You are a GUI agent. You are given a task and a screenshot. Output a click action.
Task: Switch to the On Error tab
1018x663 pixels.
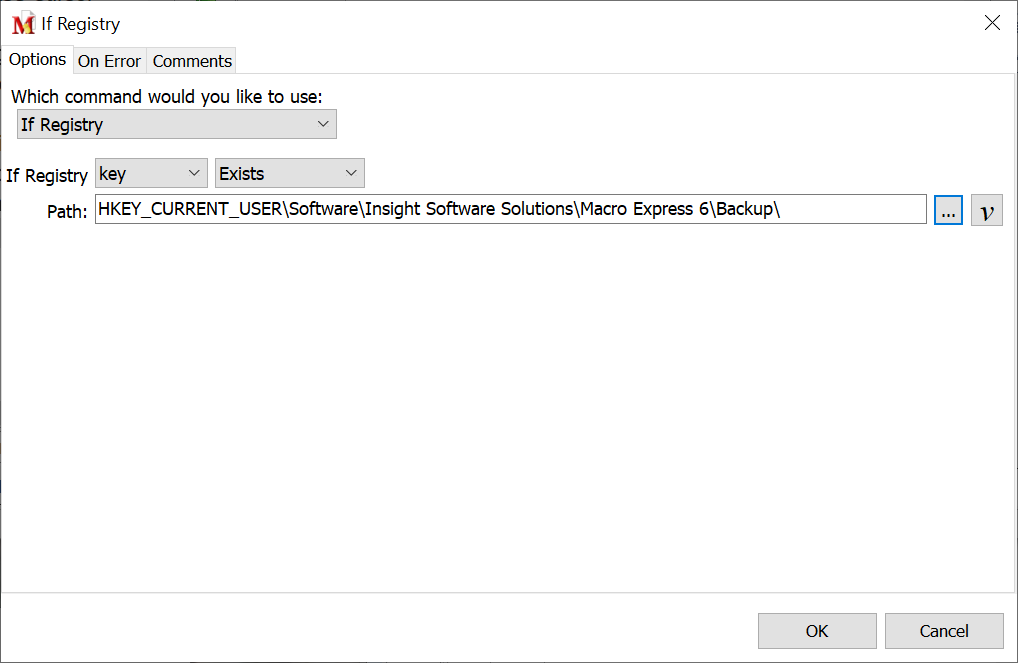pyautogui.click(x=109, y=61)
